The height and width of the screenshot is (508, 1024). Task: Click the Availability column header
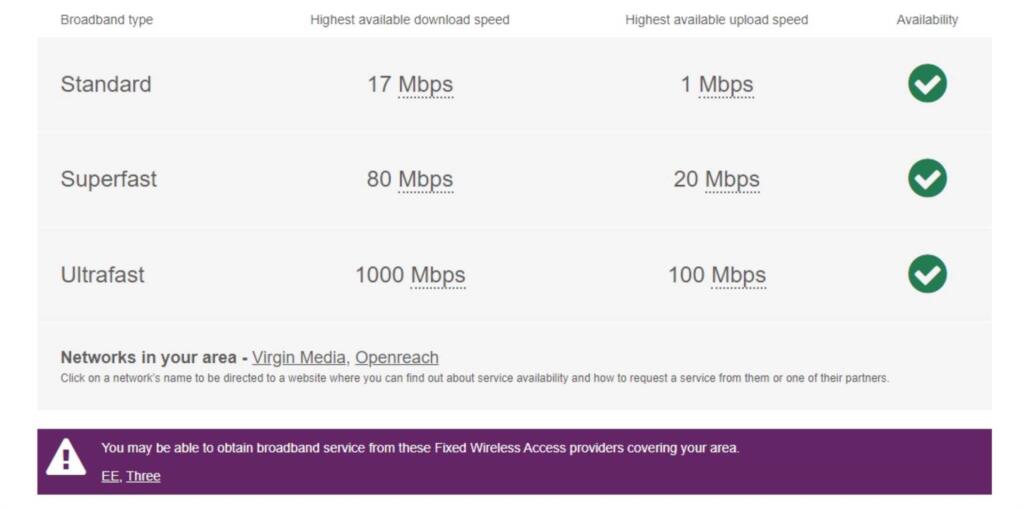[x=927, y=19]
